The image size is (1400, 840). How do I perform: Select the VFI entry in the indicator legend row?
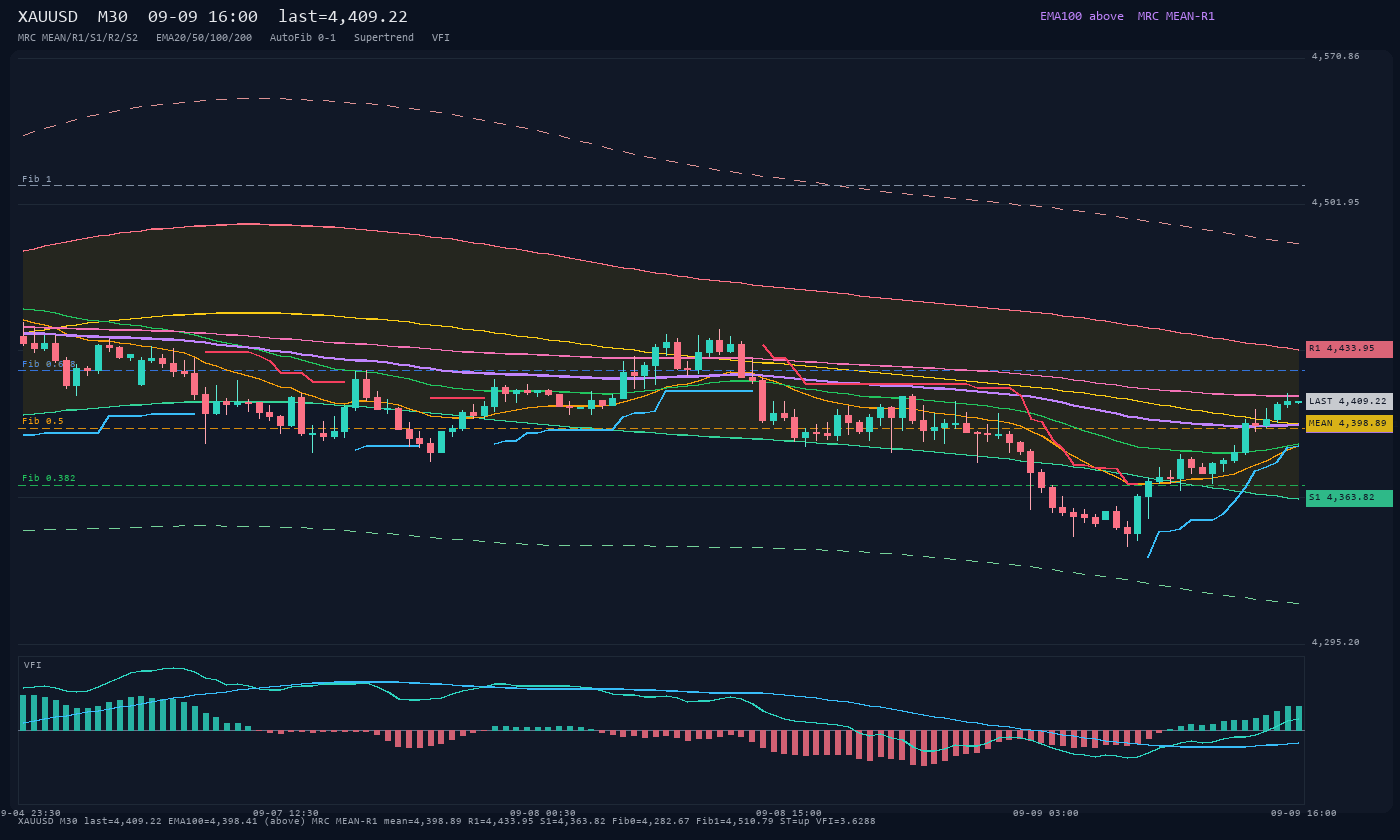pos(441,38)
